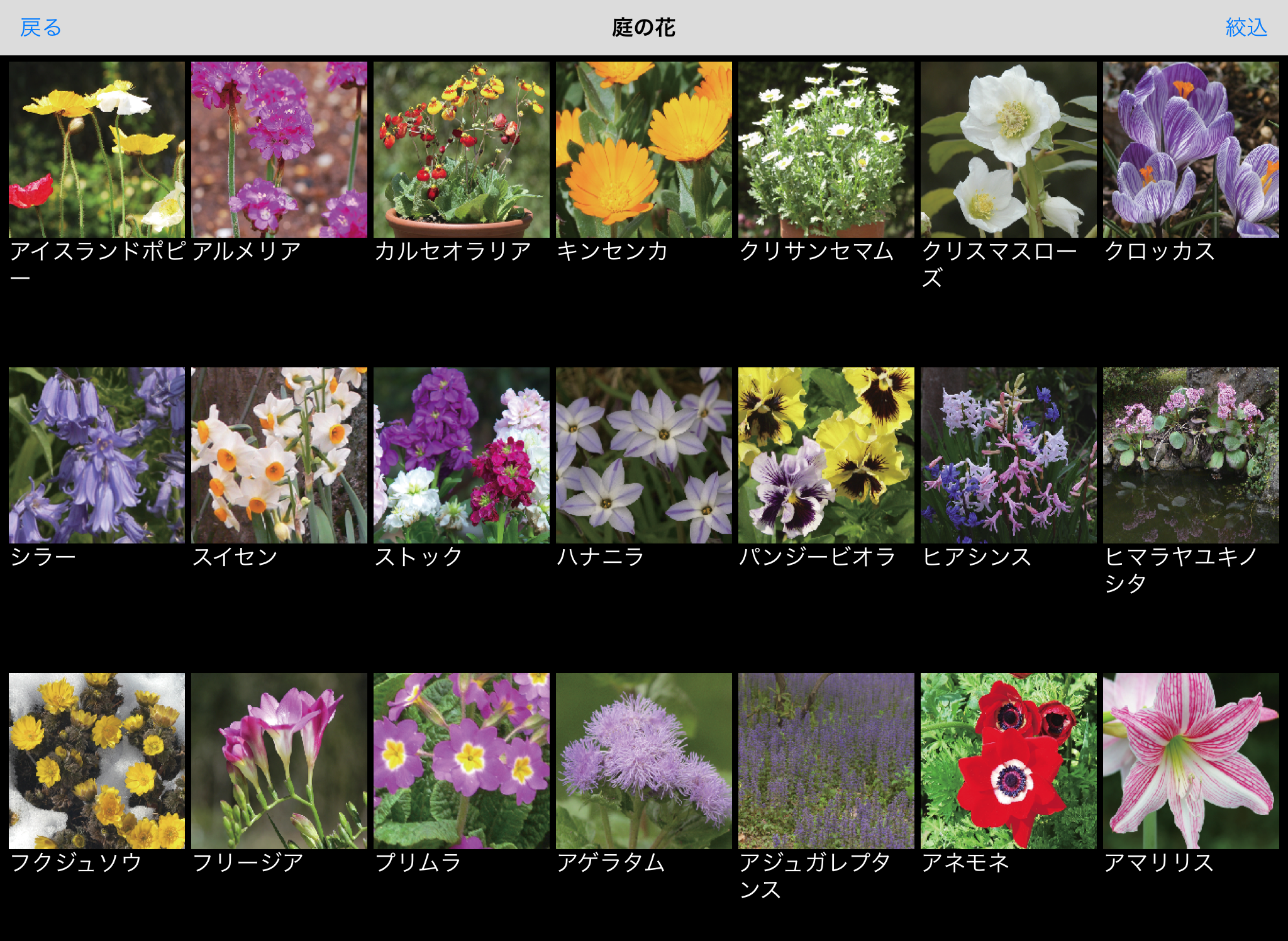Open the ハナニラ star-shaped flower photo
The image size is (1288, 941).
644,455
